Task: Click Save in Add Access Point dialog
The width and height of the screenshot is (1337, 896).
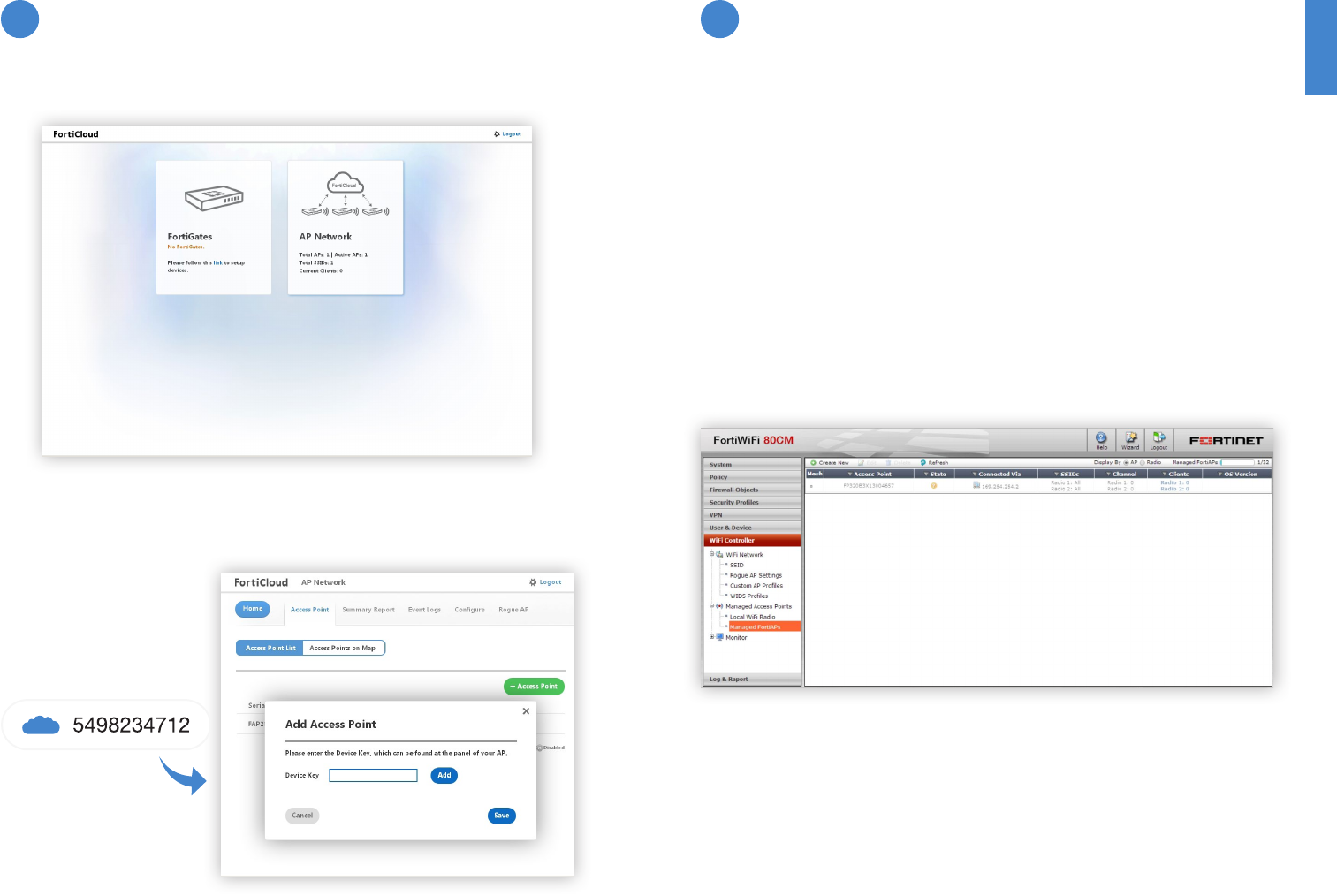Action: (502, 816)
